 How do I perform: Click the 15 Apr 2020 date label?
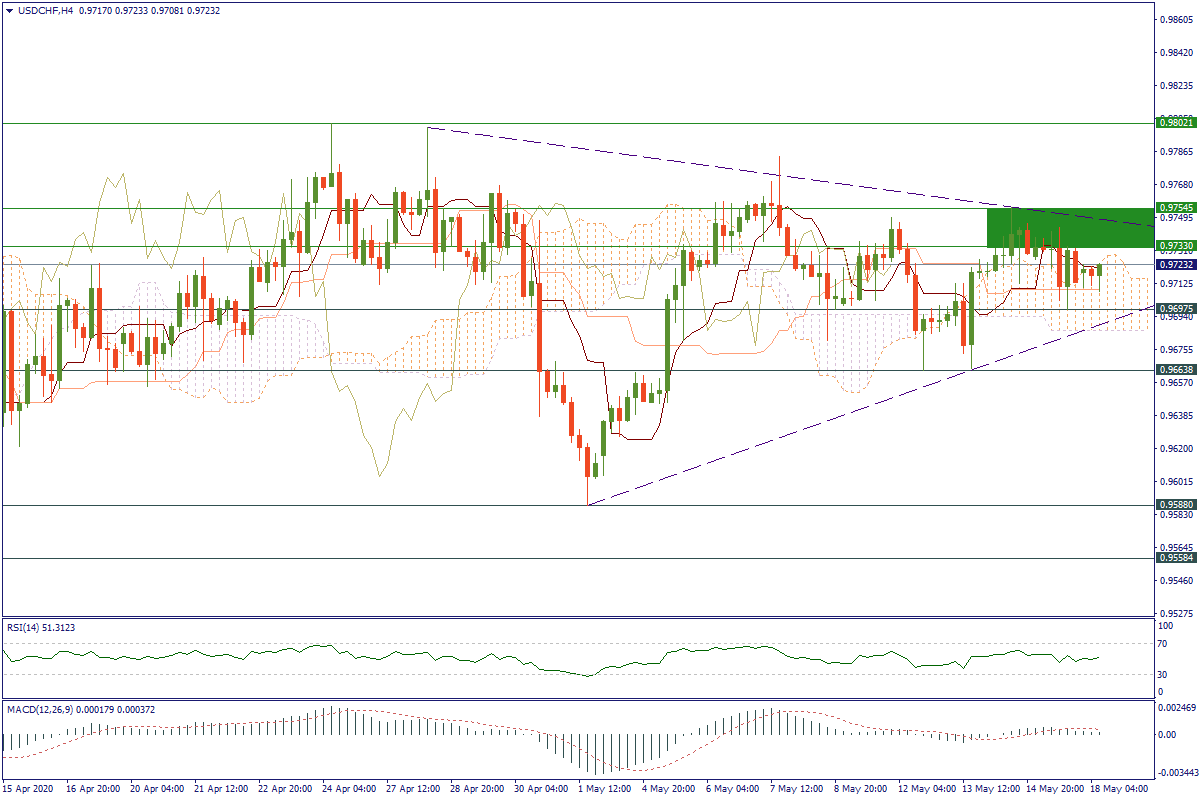point(30,789)
